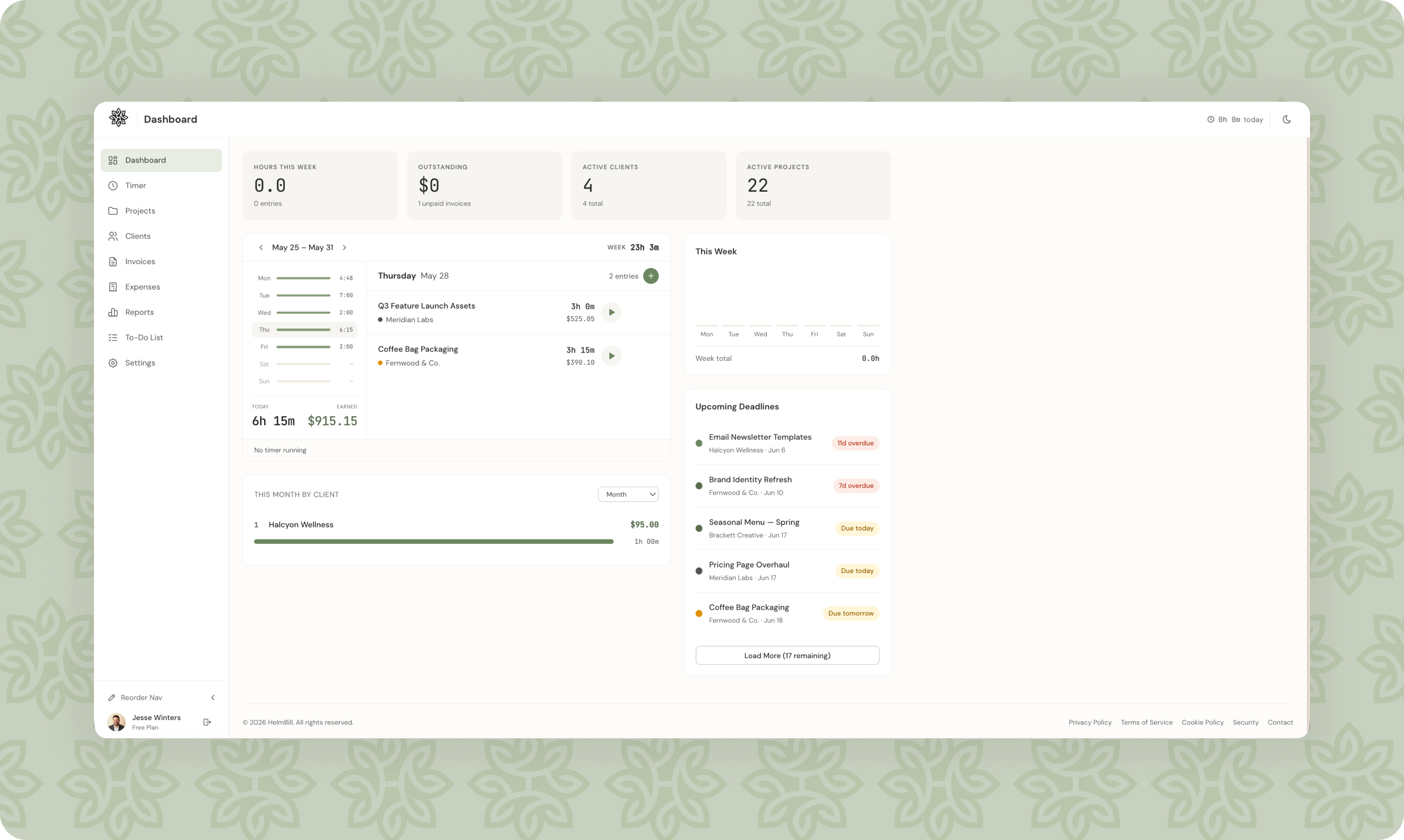Image resolution: width=1404 pixels, height=840 pixels.
Task: Click Halcyon Wellness progress bar
Action: click(434, 542)
